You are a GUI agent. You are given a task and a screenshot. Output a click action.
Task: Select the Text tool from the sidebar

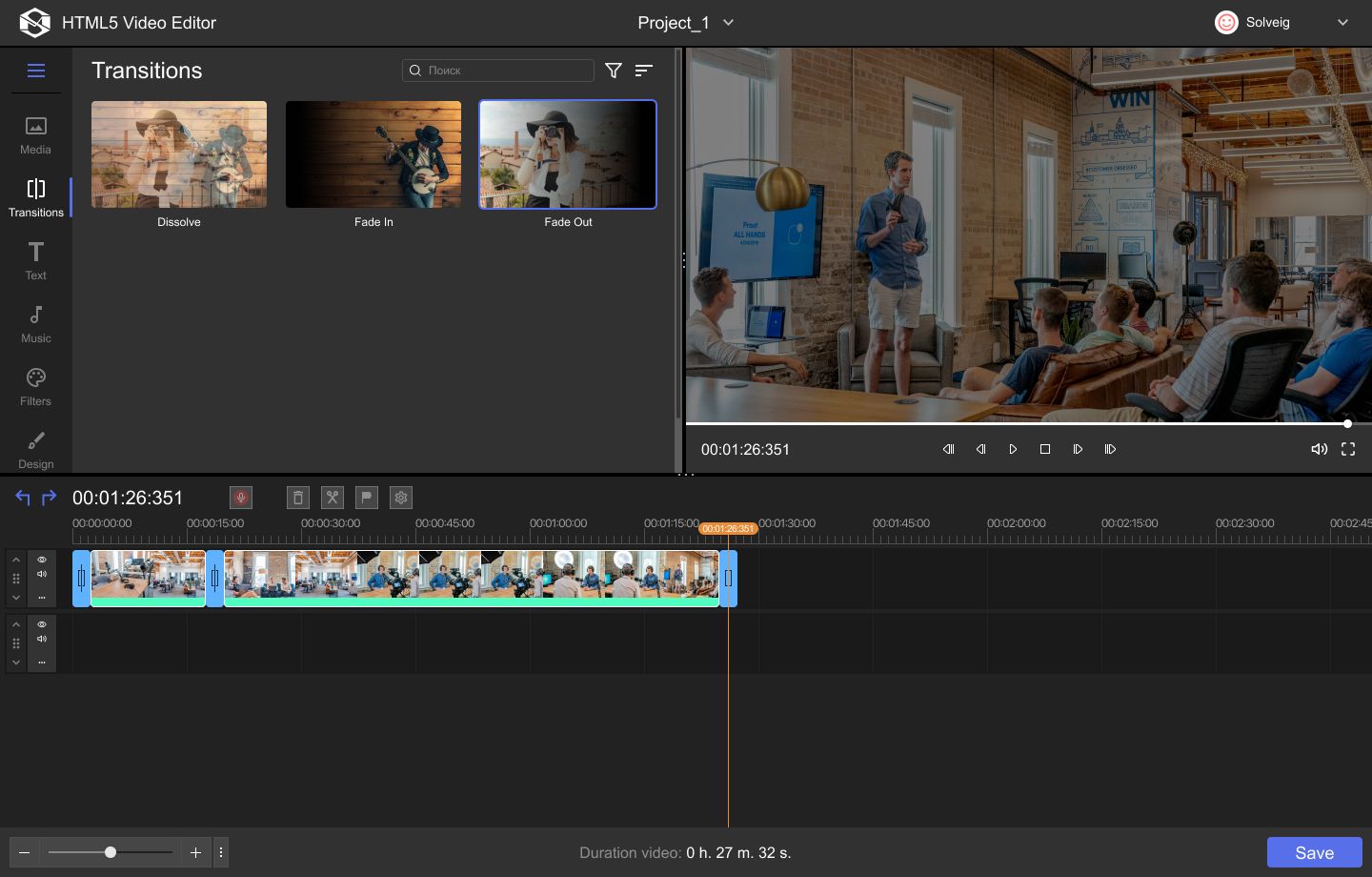tap(35, 259)
